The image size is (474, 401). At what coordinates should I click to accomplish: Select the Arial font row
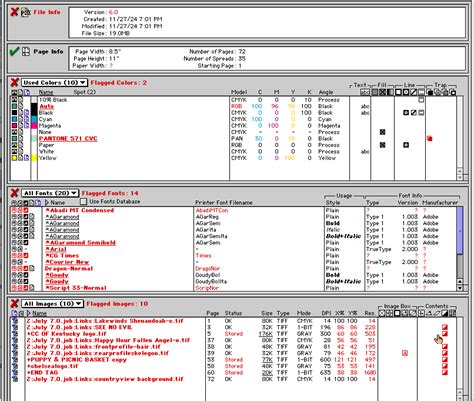point(56,249)
